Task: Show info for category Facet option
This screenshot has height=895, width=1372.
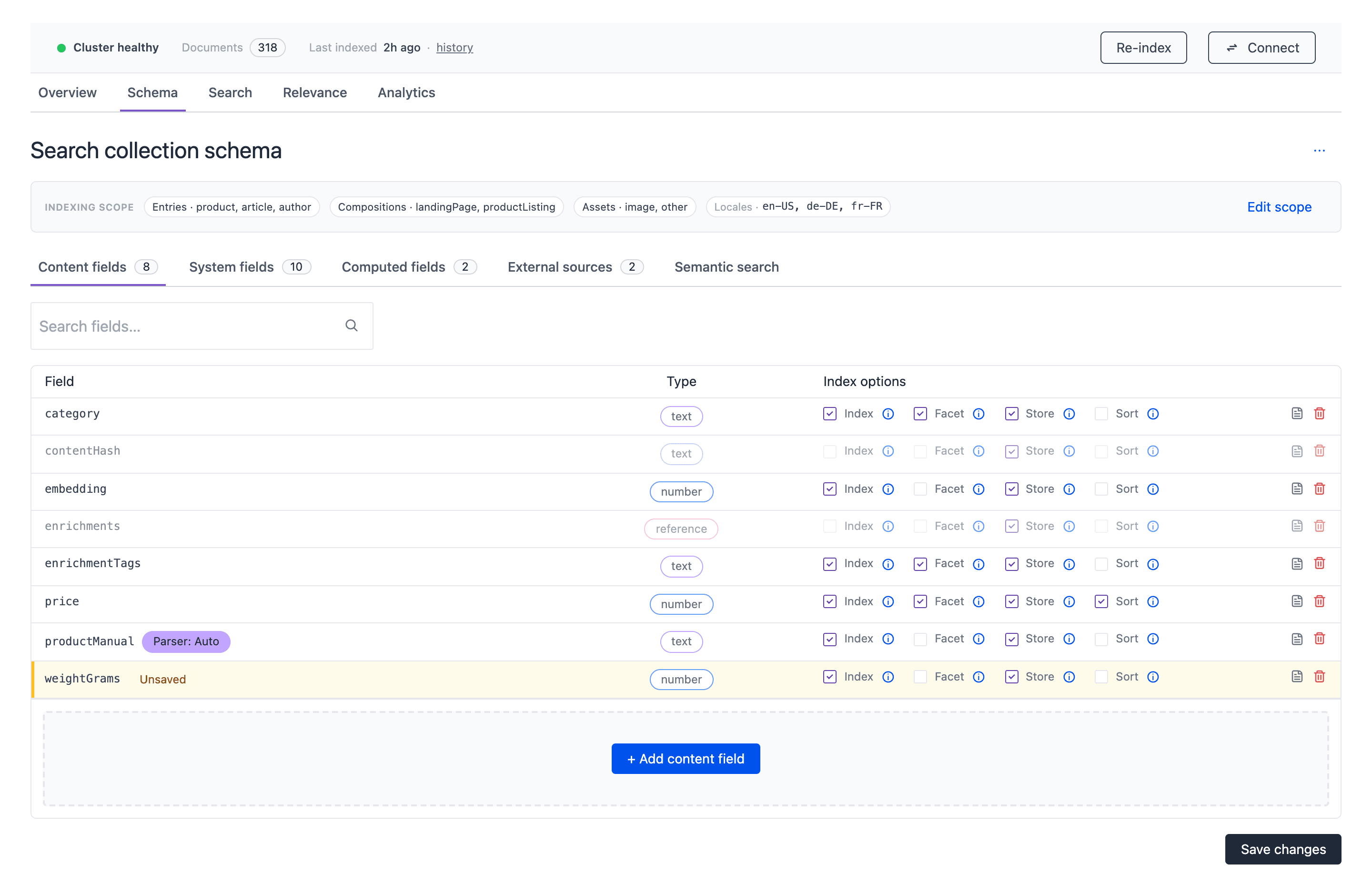Action: [979, 414]
